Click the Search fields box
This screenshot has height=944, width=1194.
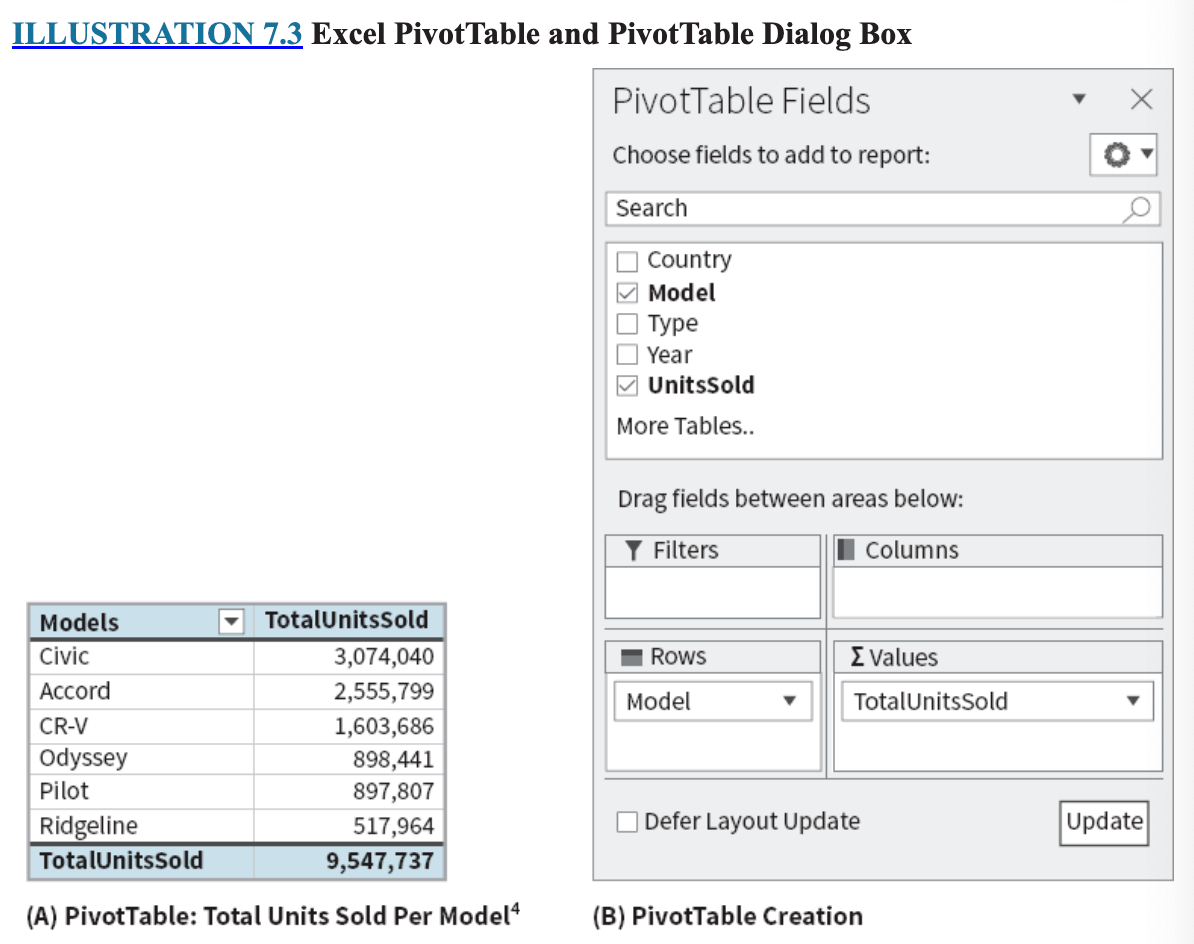pos(883,209)
